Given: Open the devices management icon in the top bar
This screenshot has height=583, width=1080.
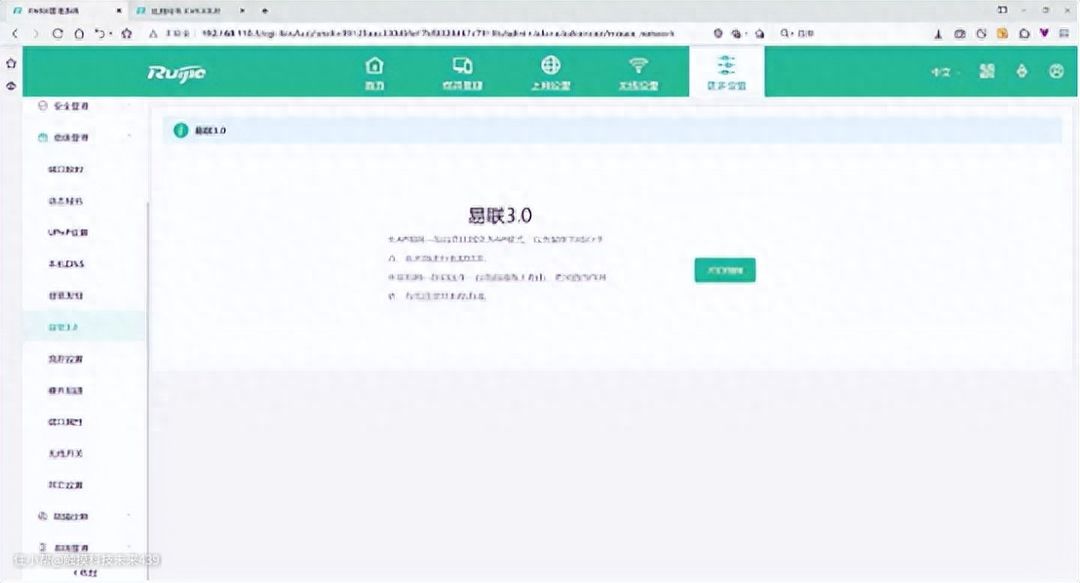Looking at the screenshot, I should pos(462,73).
